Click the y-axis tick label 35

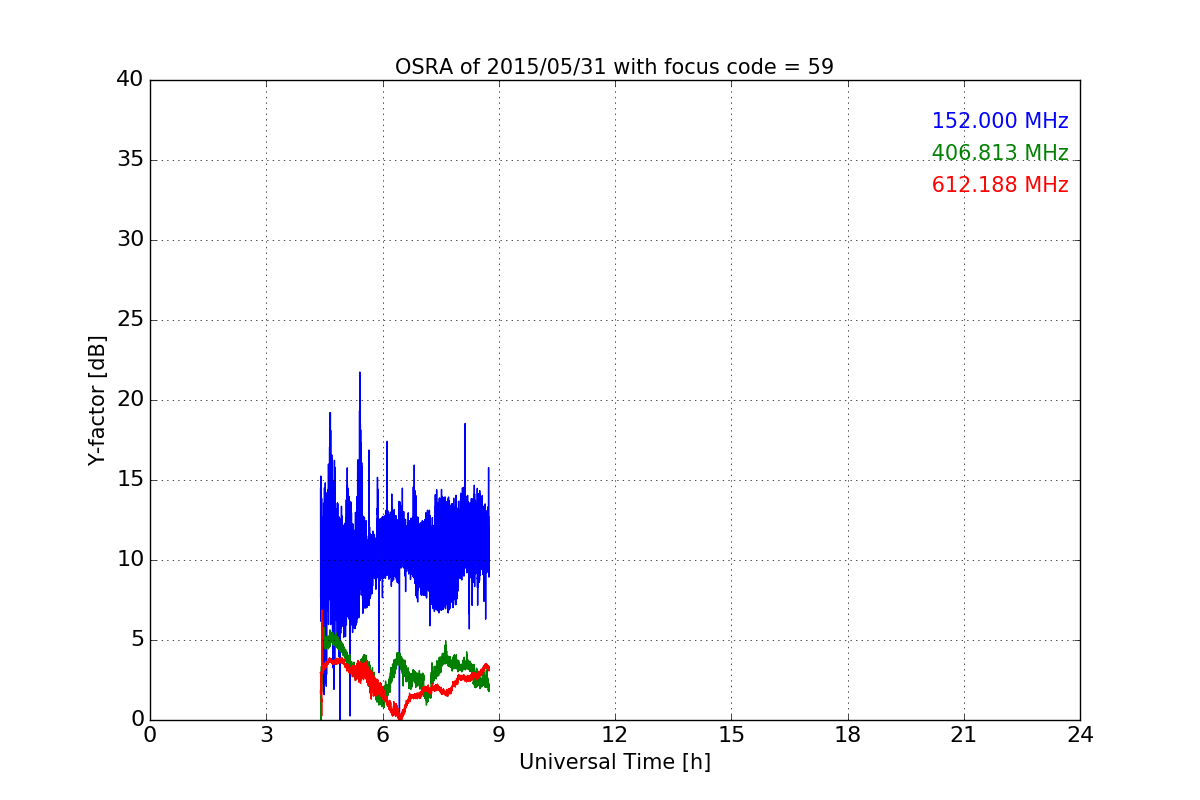point(130,160)
